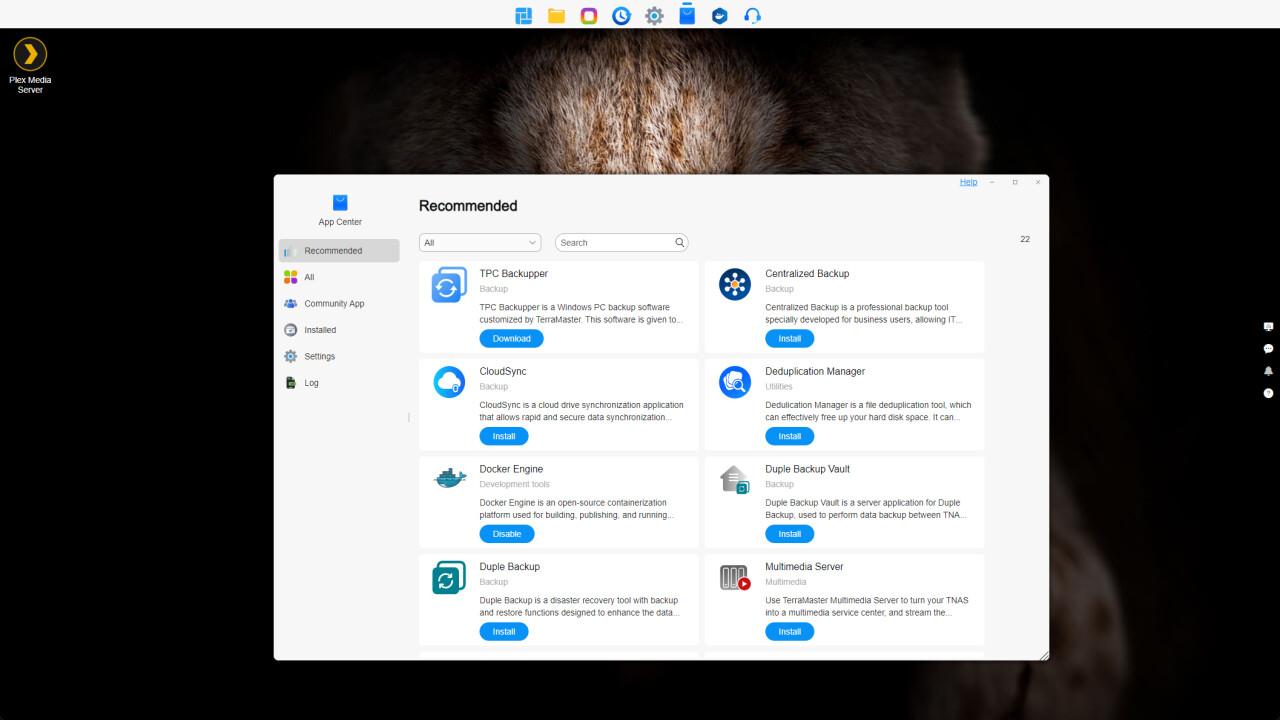
Task: Click the Deduplication Manager app icon
Action: (735, 382)
